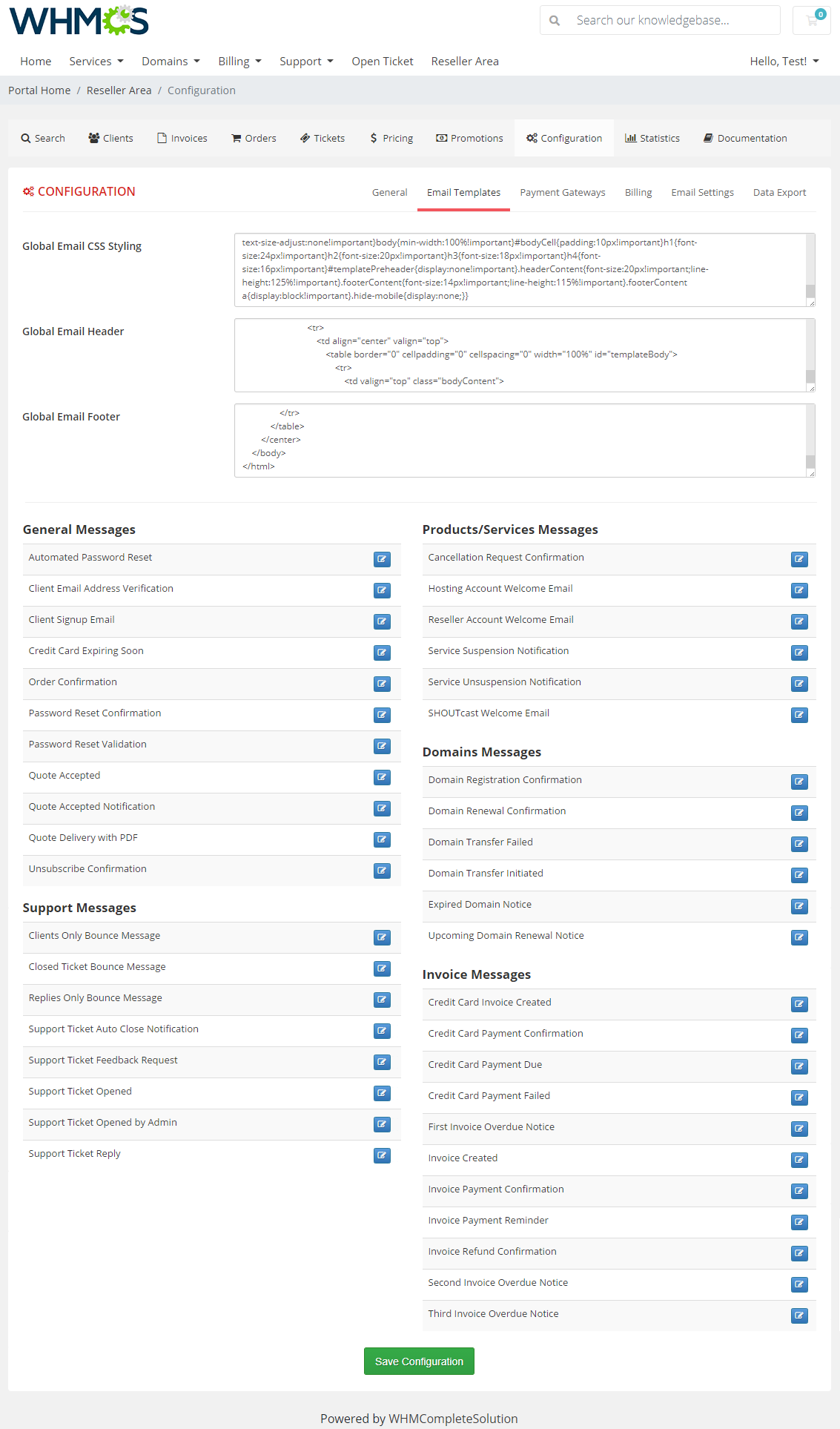
Task: Expand the Billing dropdown in navbar
Action: pyautogui.click(x=239, y=62)
